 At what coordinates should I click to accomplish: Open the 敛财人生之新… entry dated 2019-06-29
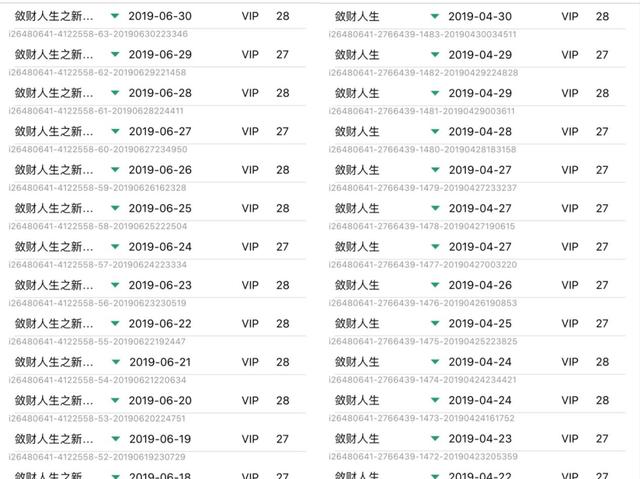tap(55, 55)
